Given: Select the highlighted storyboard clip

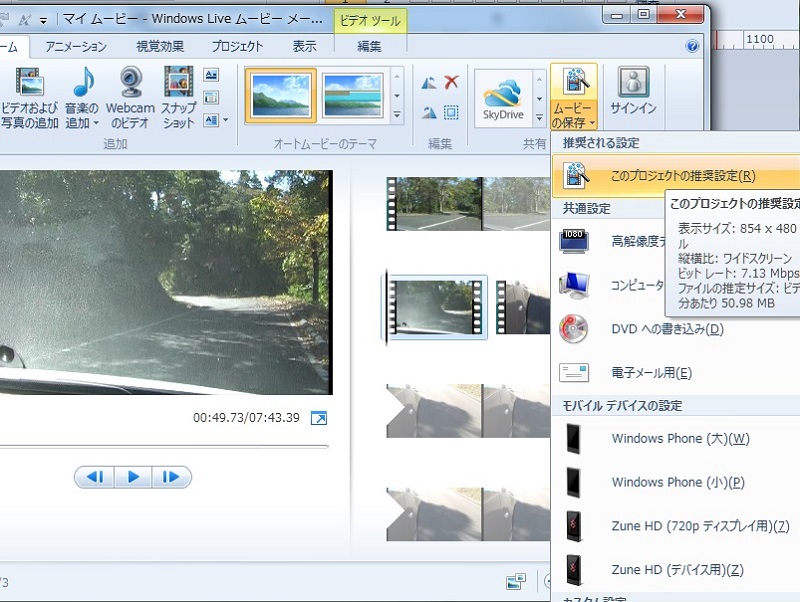Looking at the screenshot, I should point(436,308).
